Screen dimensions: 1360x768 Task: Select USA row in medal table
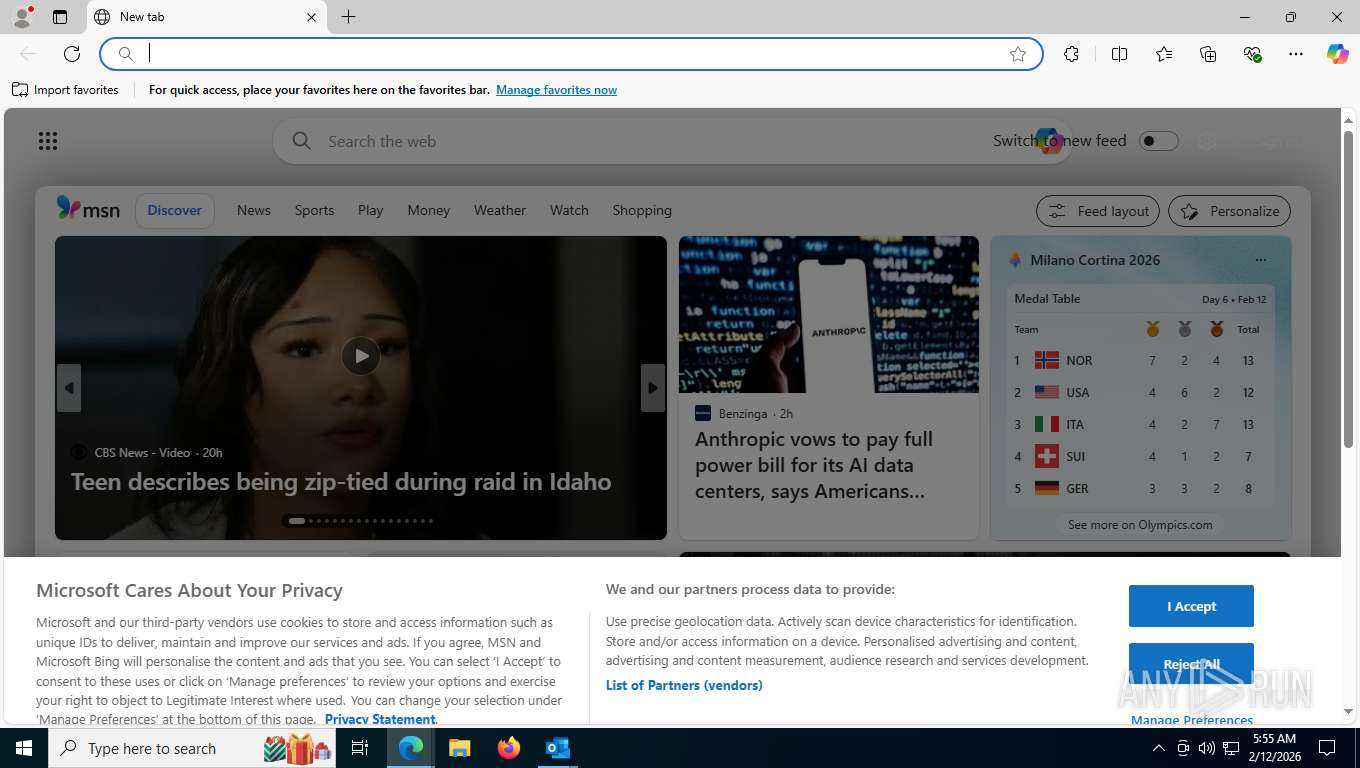[1140, 392]
